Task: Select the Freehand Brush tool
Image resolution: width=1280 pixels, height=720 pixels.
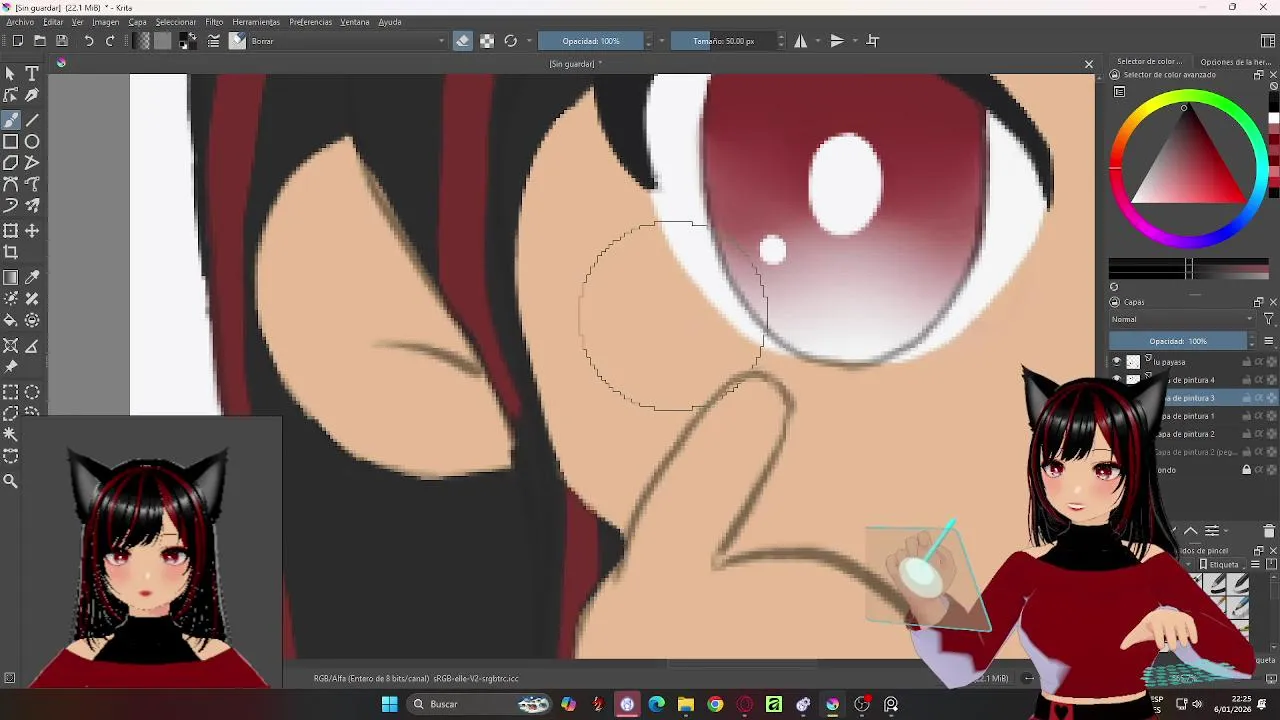Action: [11, 119]
